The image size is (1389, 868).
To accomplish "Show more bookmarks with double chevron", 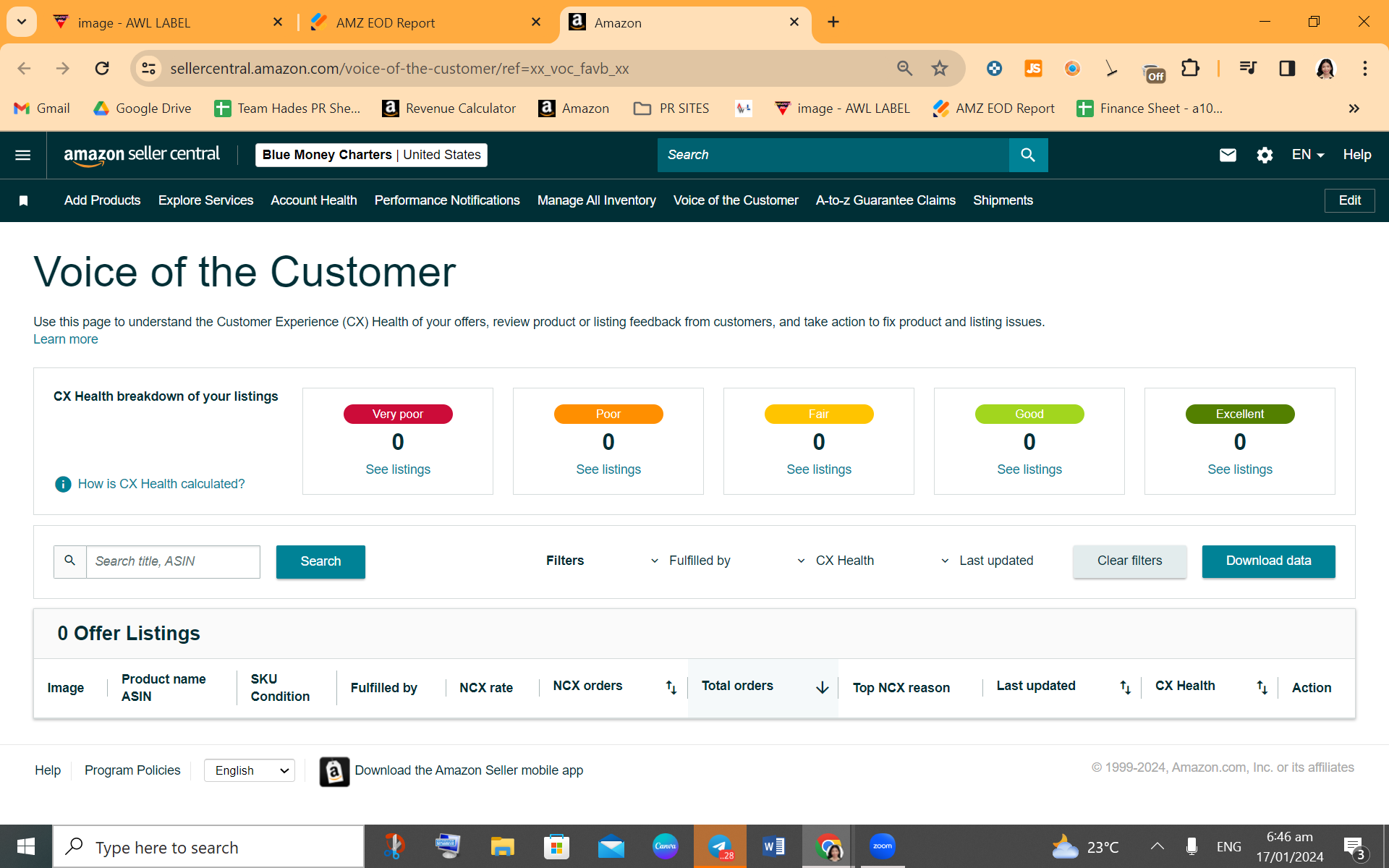I will click(1354, 109).
